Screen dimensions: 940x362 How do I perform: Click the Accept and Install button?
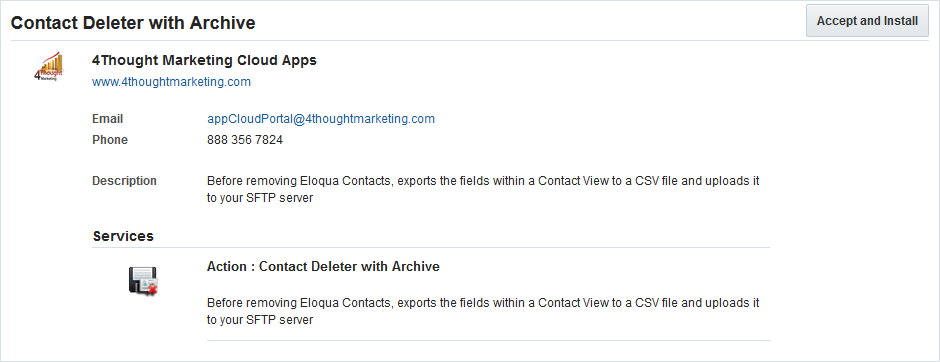(867, 21)
